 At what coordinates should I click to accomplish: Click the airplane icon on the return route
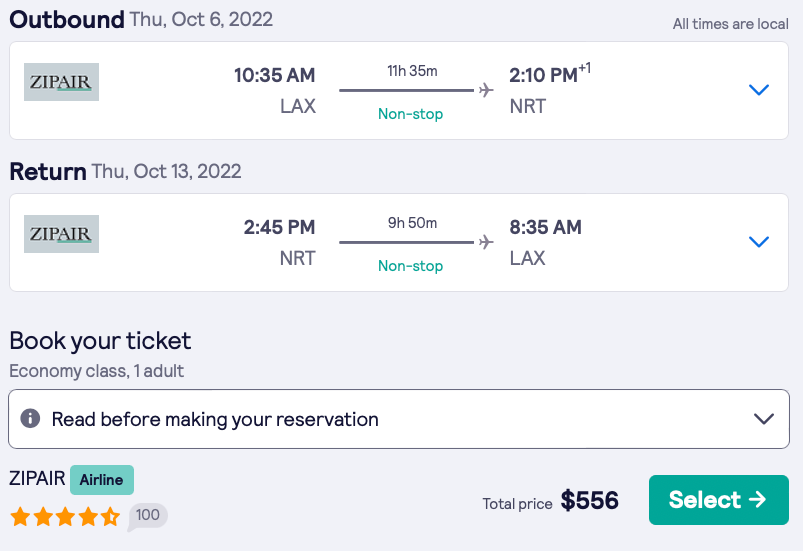(486, 242)
